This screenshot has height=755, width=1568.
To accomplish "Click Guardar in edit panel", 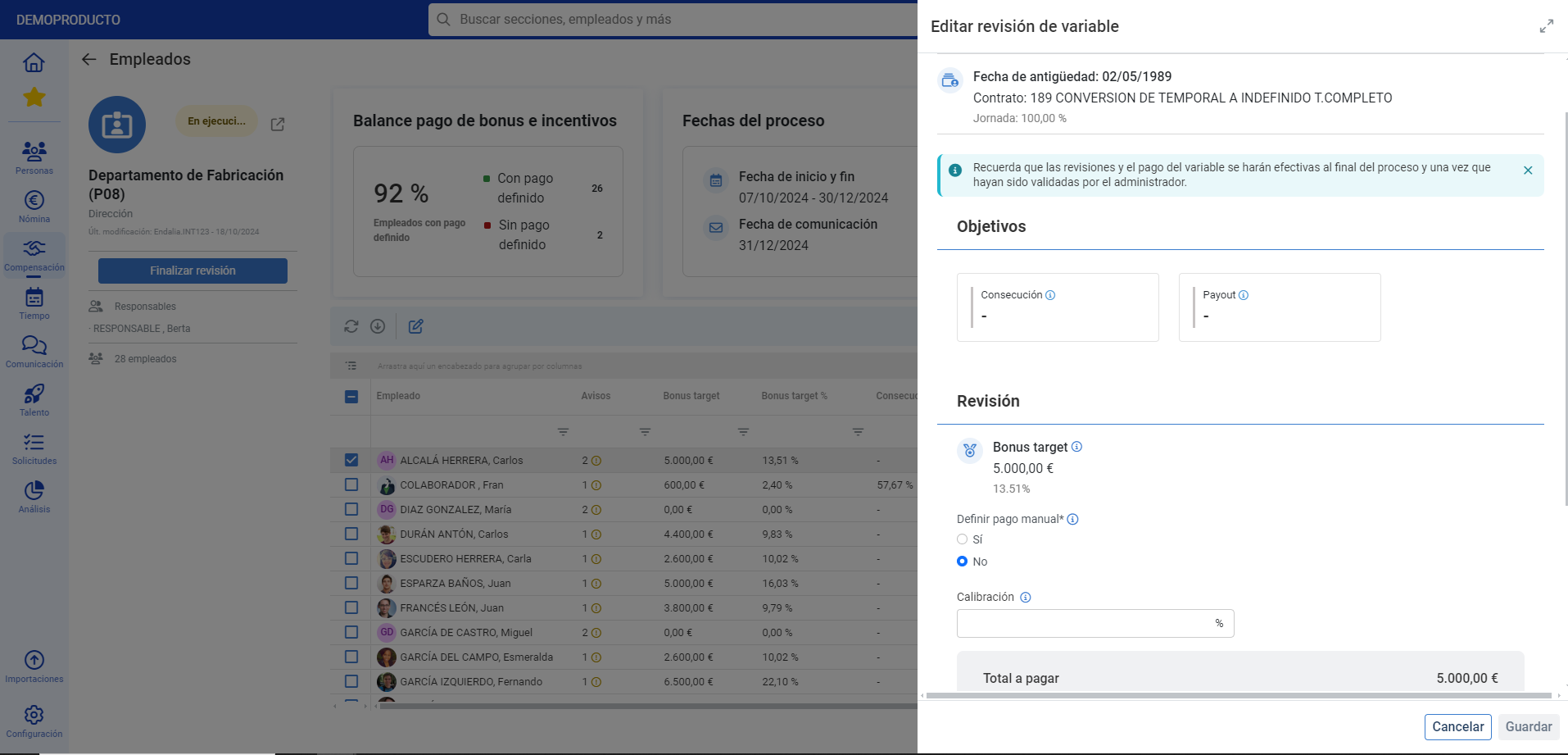I will click(1529, 727).
